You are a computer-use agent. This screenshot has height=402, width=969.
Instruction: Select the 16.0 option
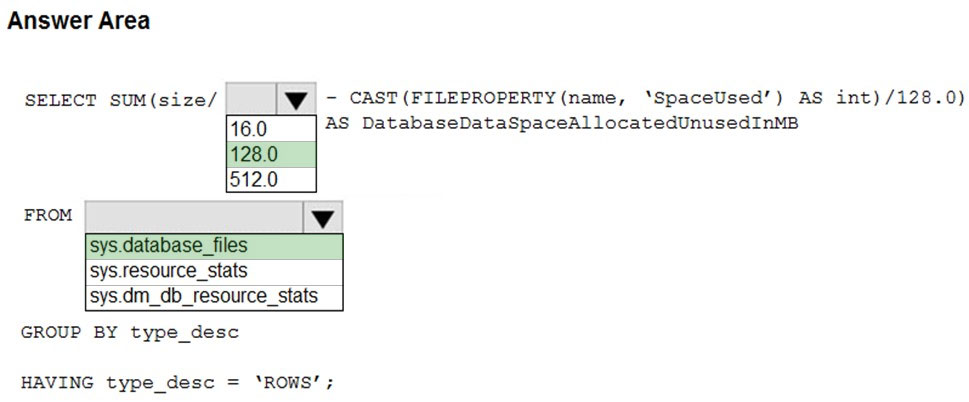click(271, 129)
